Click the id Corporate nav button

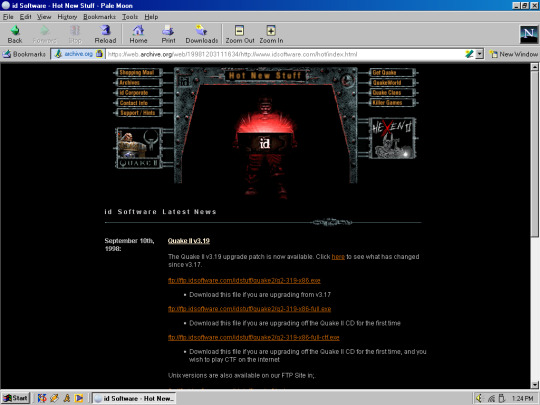(138, 92)
